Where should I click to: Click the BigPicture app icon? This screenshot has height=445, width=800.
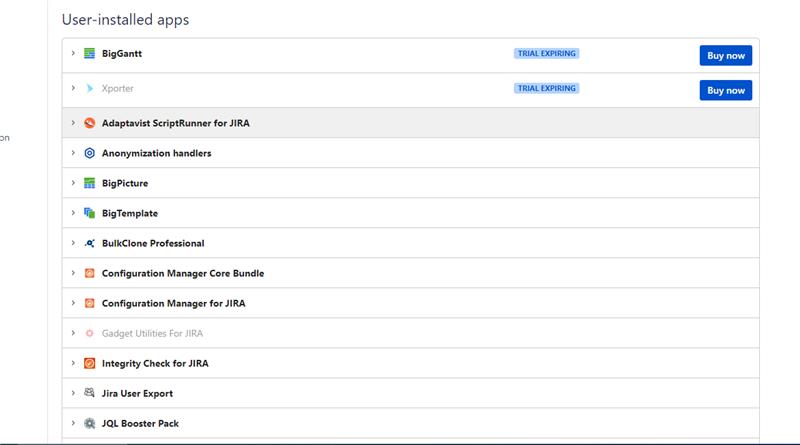(x=89, y=183)
